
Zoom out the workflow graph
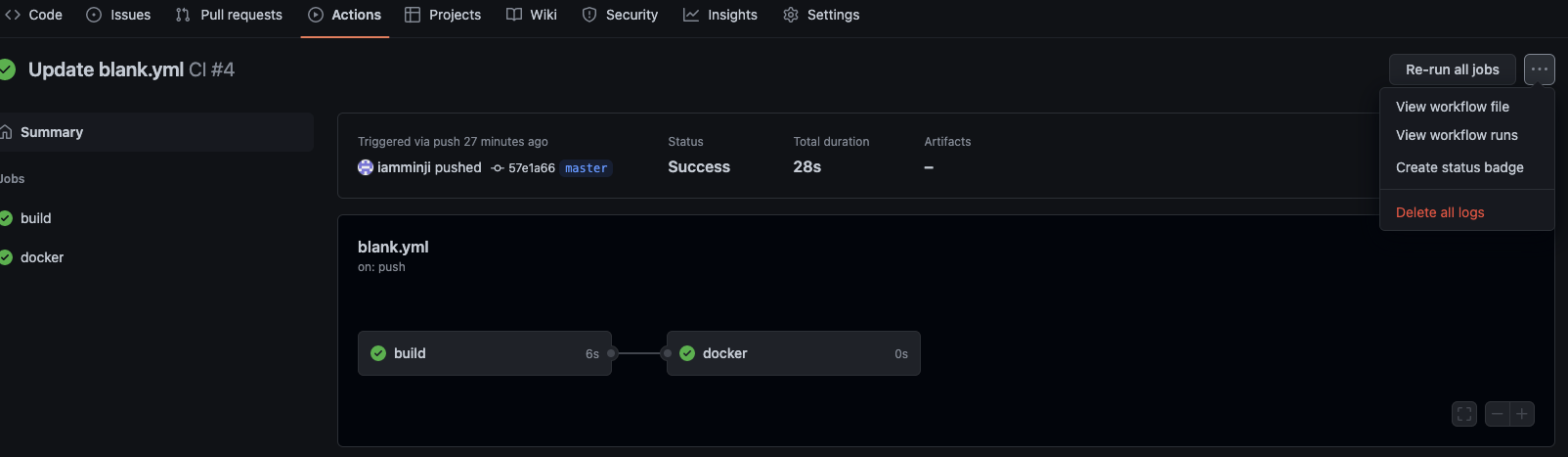pos(1497,414)
